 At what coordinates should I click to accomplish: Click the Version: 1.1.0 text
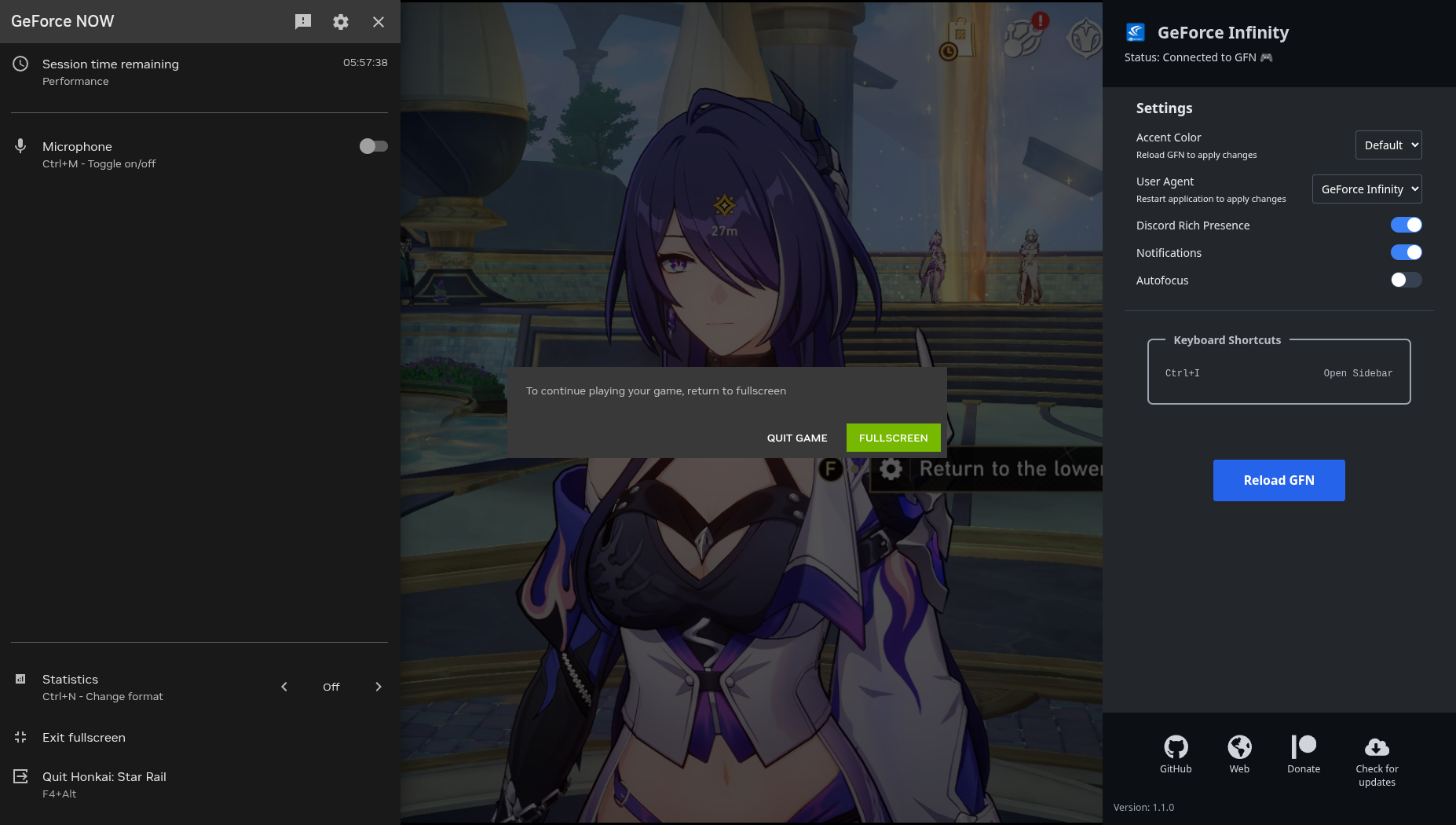click(x=1143, y=807)
